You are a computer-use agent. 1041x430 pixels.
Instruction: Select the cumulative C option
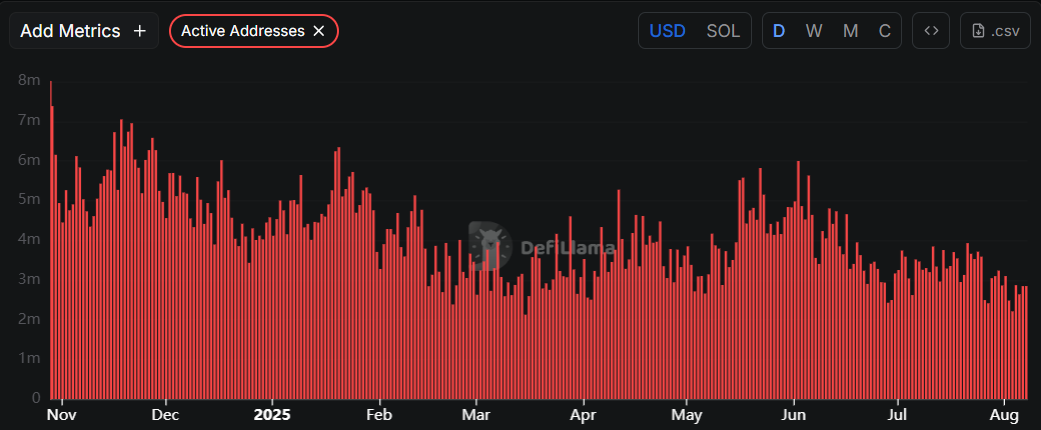(884, 31)
